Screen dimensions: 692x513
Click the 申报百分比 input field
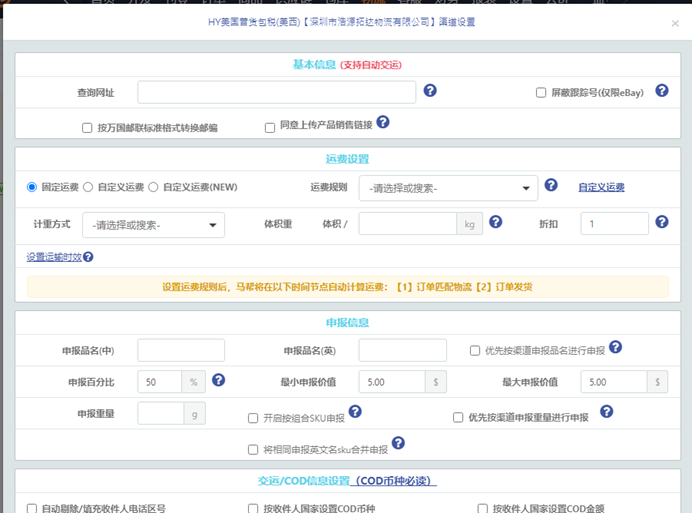pos(160,382)
